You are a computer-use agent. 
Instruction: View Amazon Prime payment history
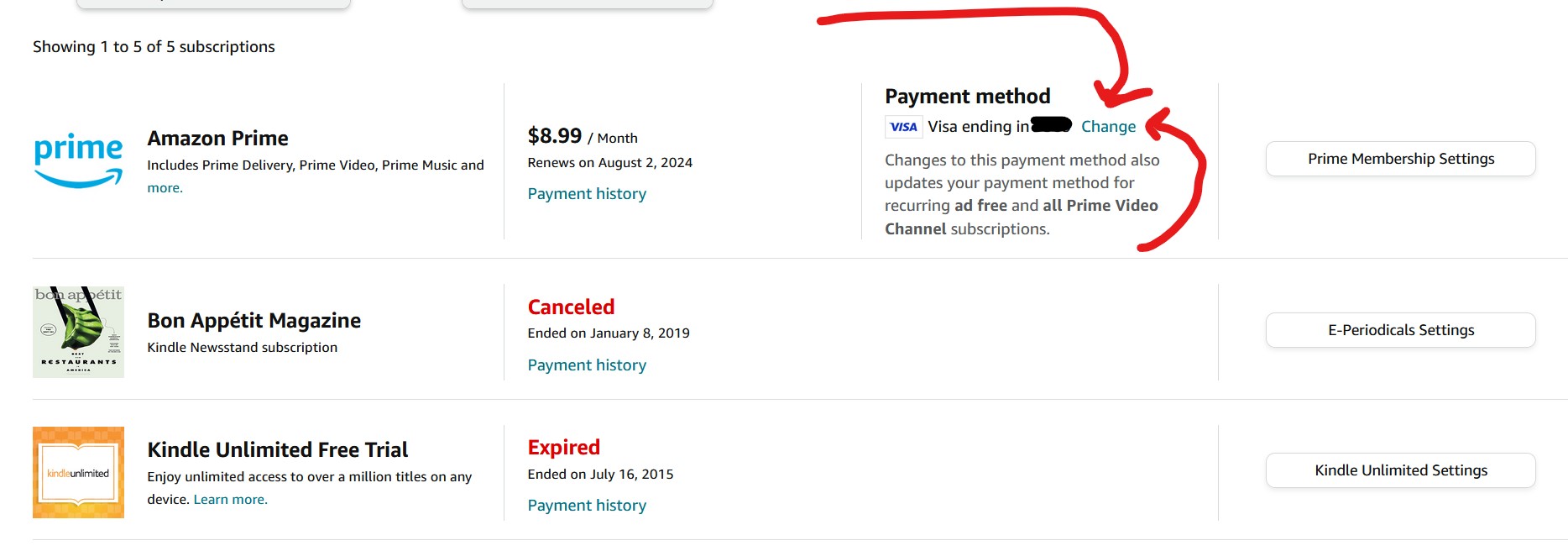(x=587, y=194)
